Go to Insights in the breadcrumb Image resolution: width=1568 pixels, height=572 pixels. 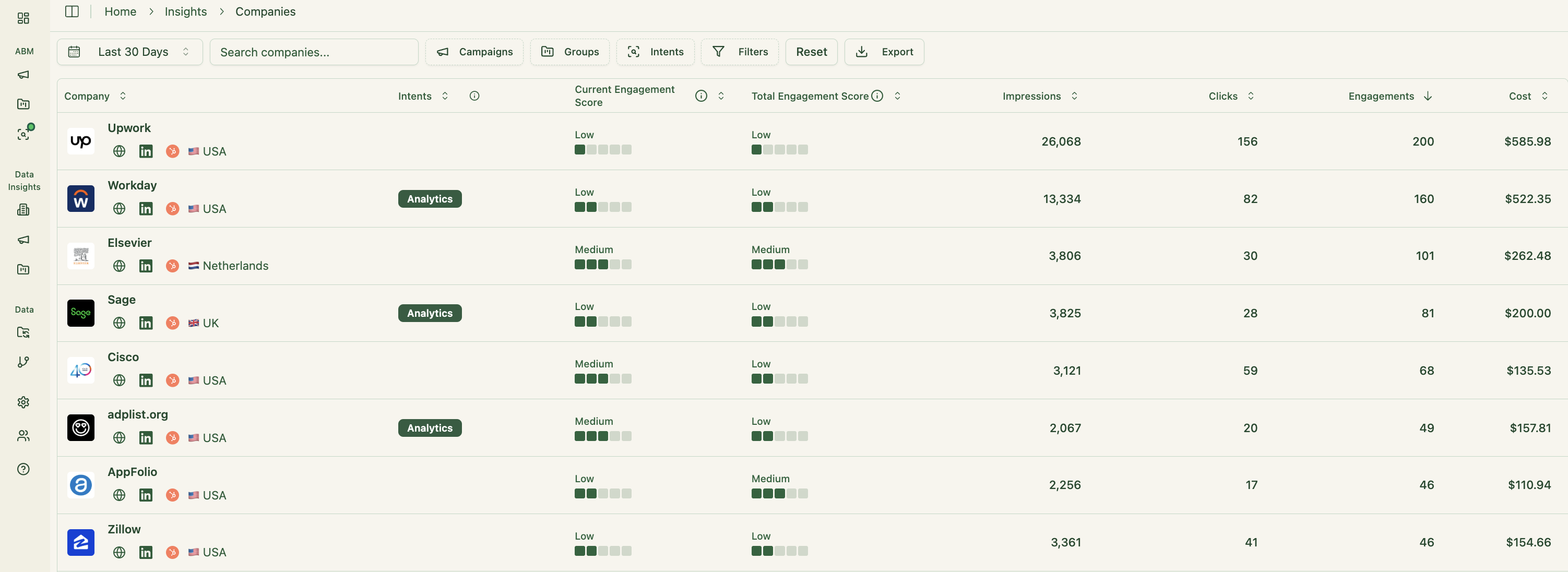pos(186,11)
